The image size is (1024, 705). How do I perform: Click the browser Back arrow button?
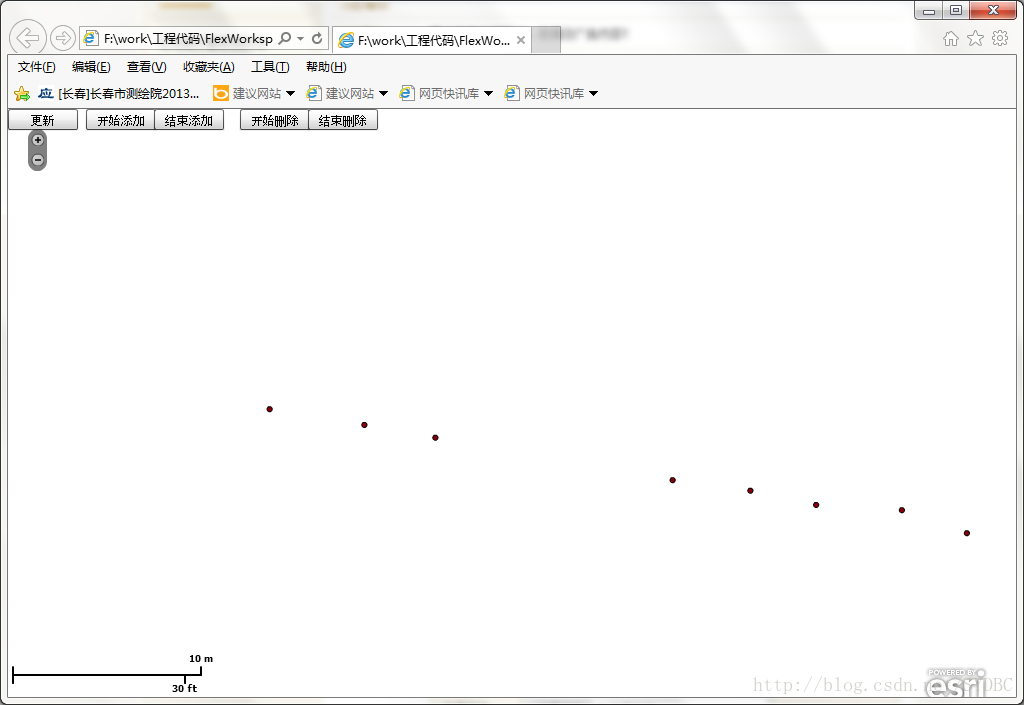(27, 38)
